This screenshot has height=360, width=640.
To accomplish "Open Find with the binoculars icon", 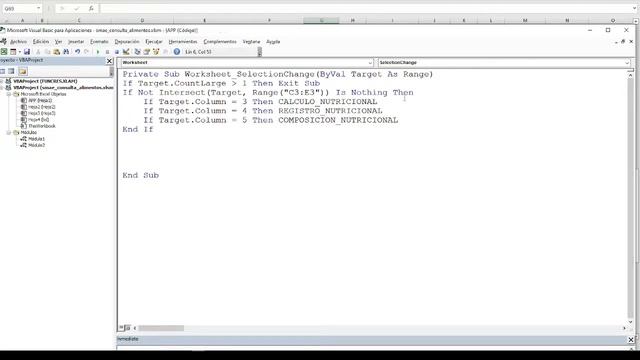I will click(66, 52).
